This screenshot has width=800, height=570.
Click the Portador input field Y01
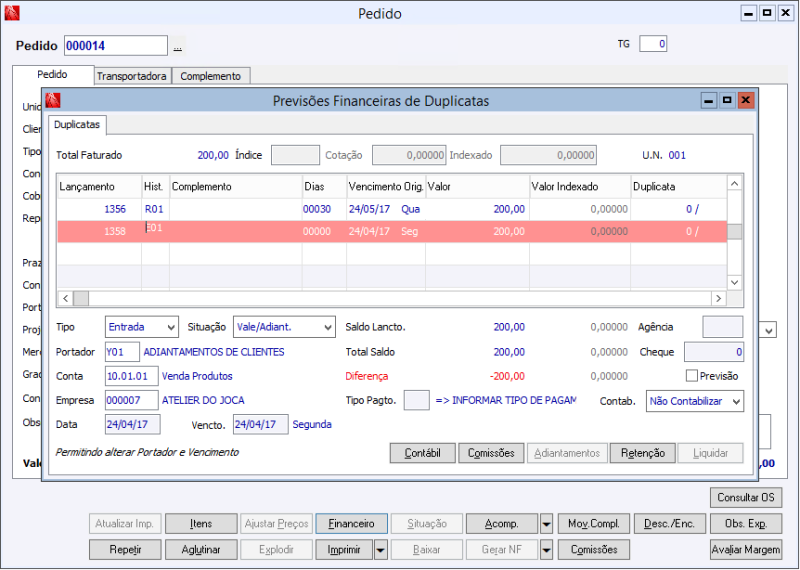point(121,352)
